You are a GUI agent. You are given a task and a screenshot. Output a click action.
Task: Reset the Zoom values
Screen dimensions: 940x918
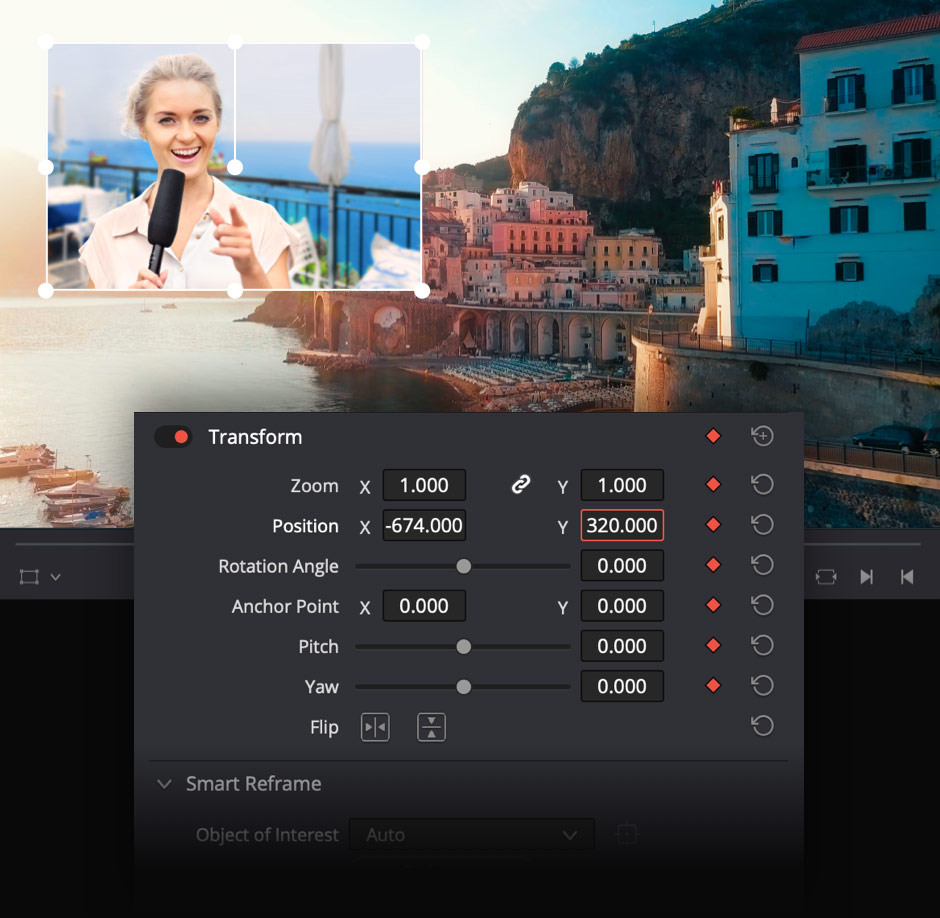click(x=762, y=485)
